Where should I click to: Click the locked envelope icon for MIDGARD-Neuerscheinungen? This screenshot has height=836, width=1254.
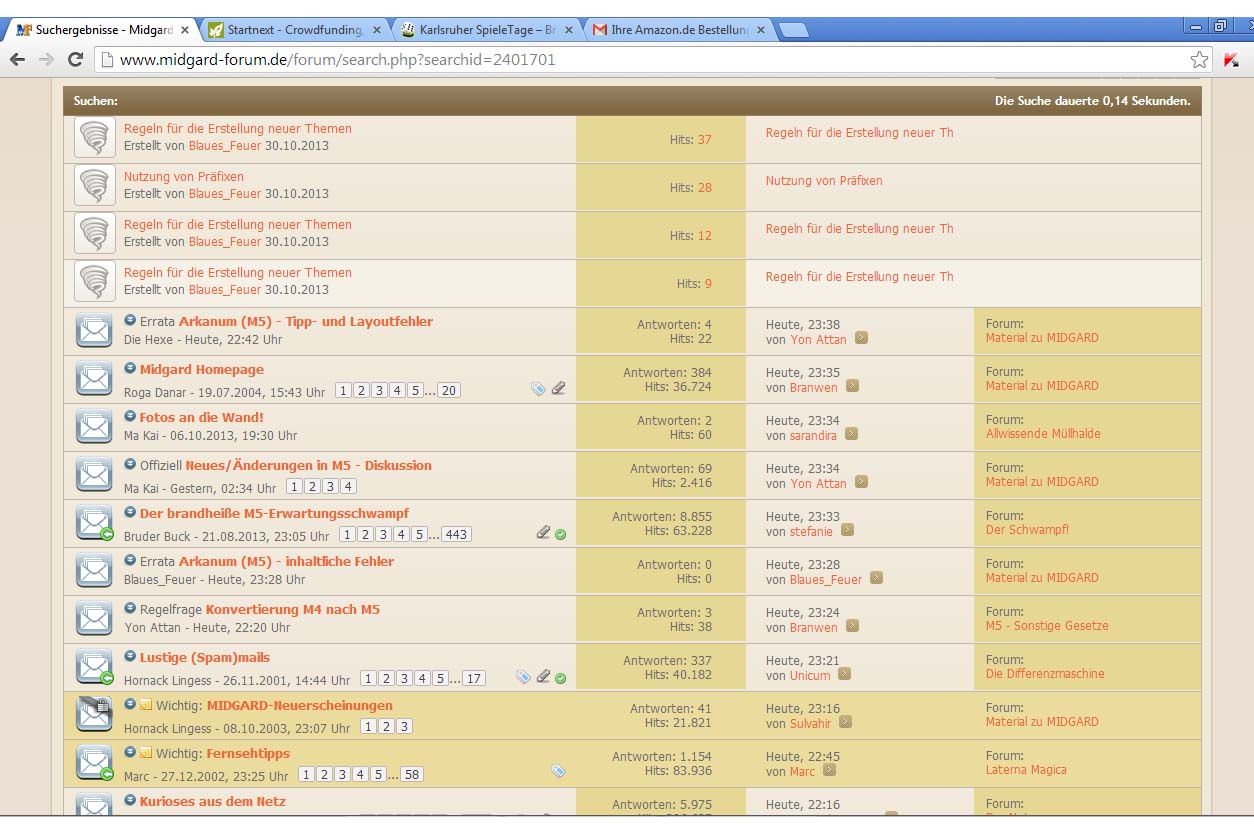coord(95,714)
